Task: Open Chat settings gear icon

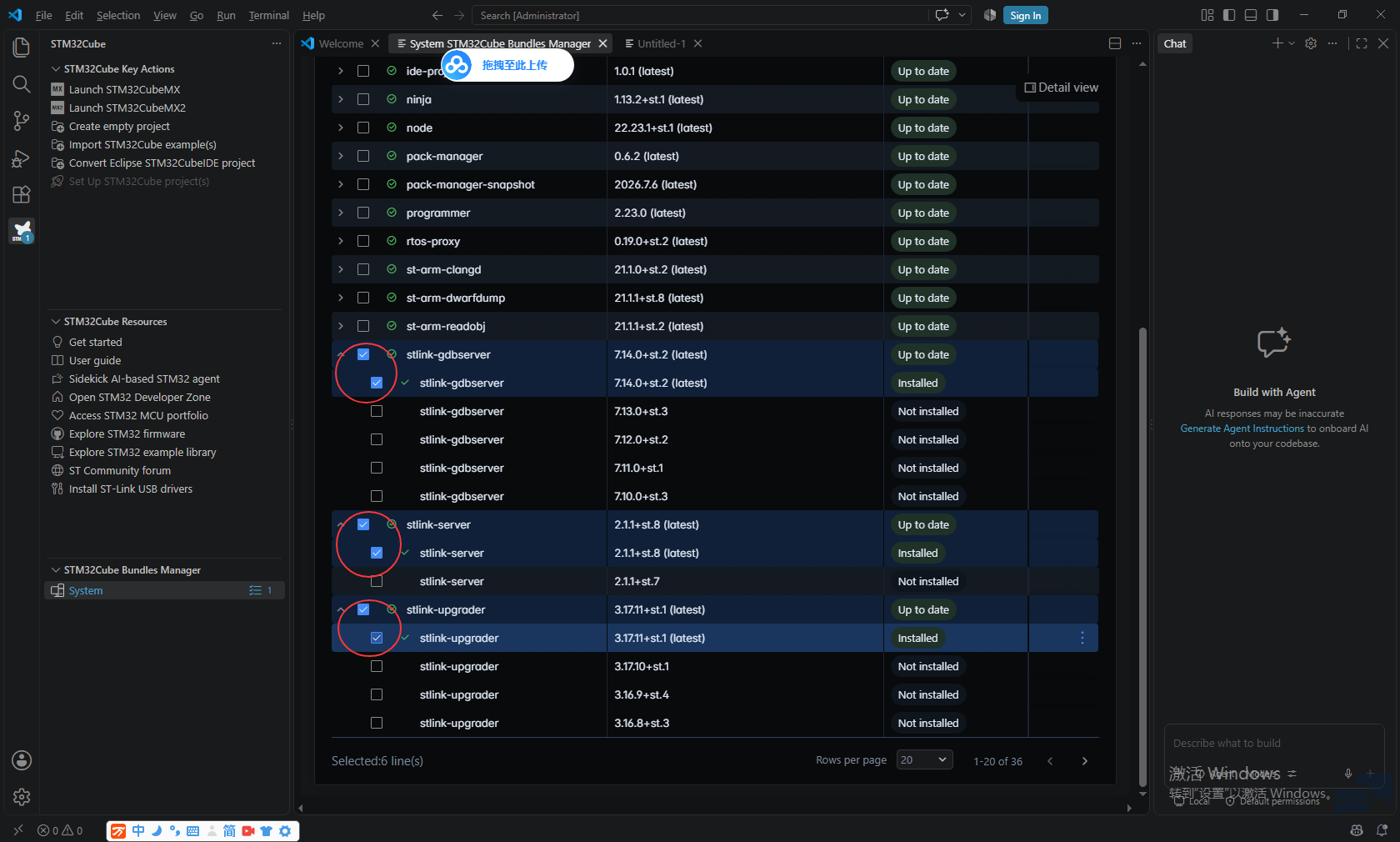Action: point(1311,43)
